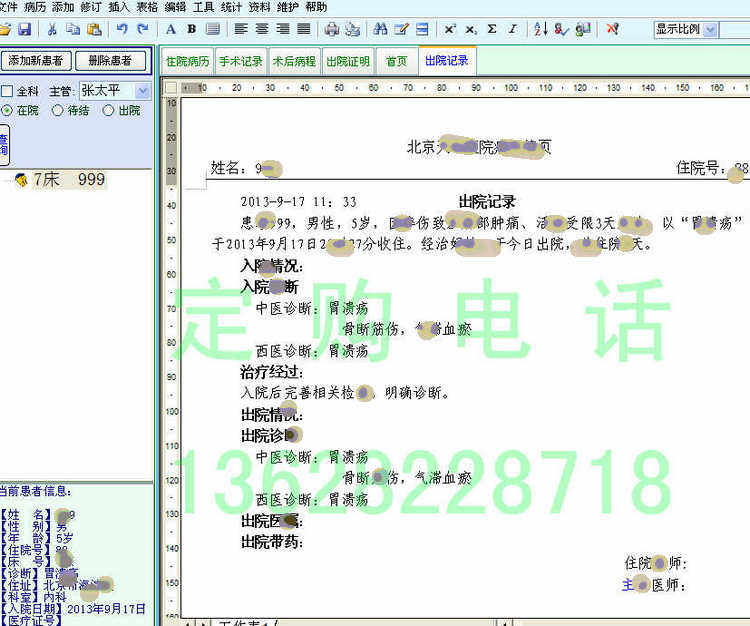The width and height of the screenshot is (750, 626).
Task: Justify the text alignment
Action: point(304,29)
